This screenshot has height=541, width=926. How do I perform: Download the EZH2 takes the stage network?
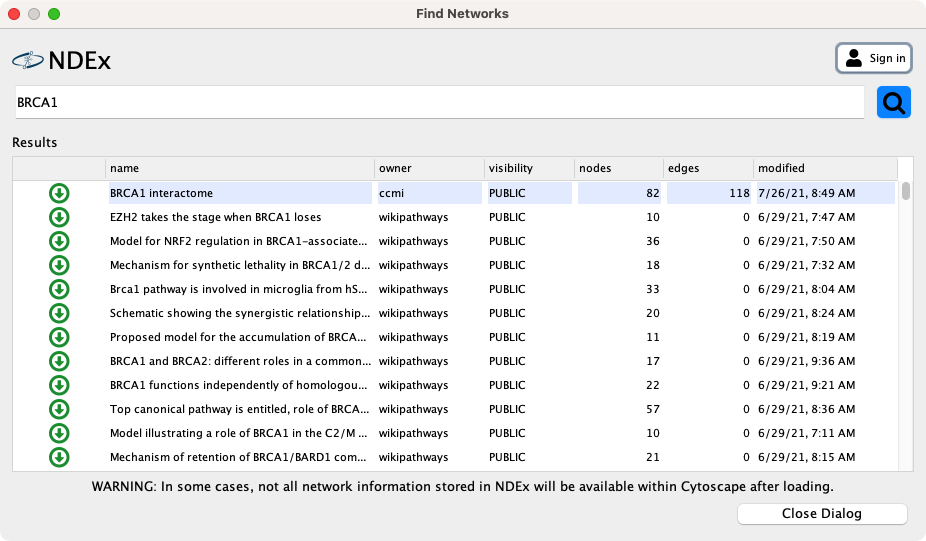(x=59, y=217)
